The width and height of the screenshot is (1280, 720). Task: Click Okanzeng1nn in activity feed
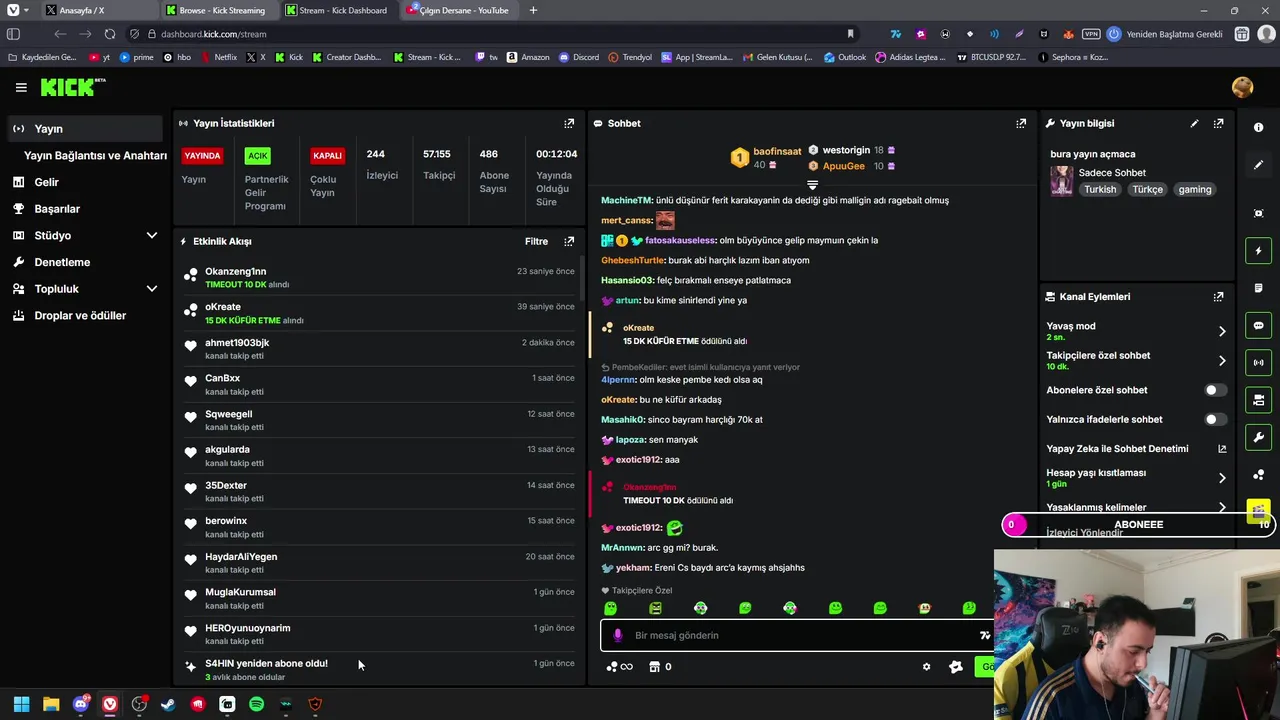click(236, 271)
